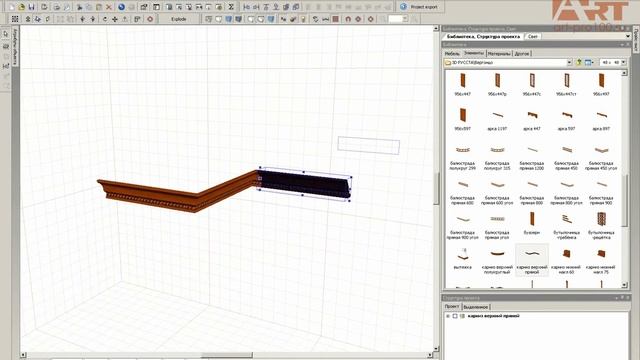Click the folder-up icon in library
Viewport: 640px width, 360px height.
point(579,62)
